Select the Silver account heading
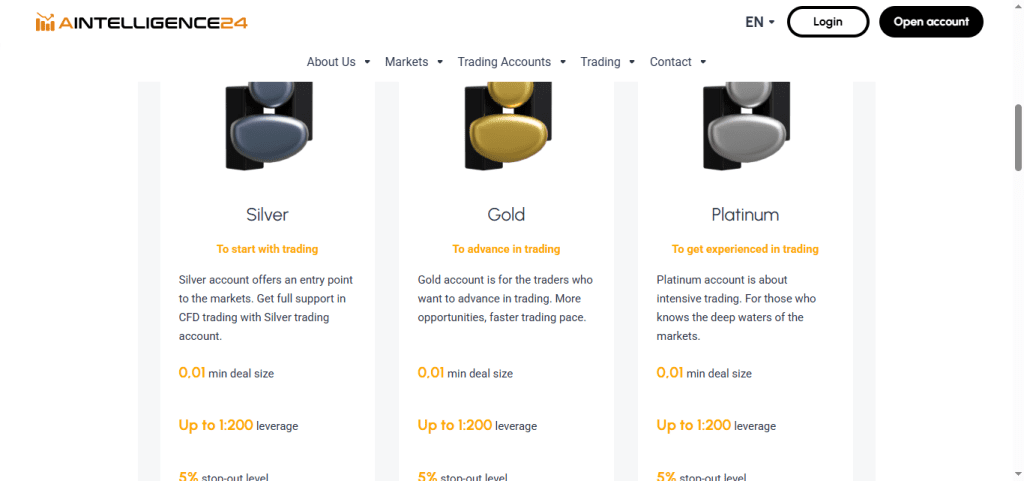The width and height of the screenshot is (1024, 481). (267, 215)
